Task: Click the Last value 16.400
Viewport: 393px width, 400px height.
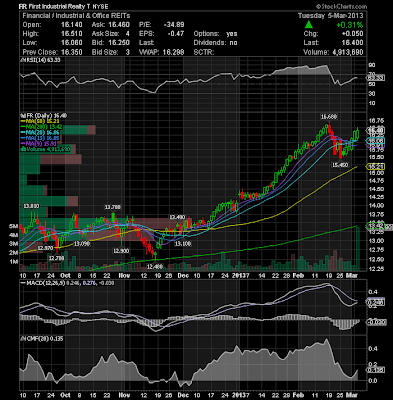Action: pyautogui.click(x=352, y=43)
